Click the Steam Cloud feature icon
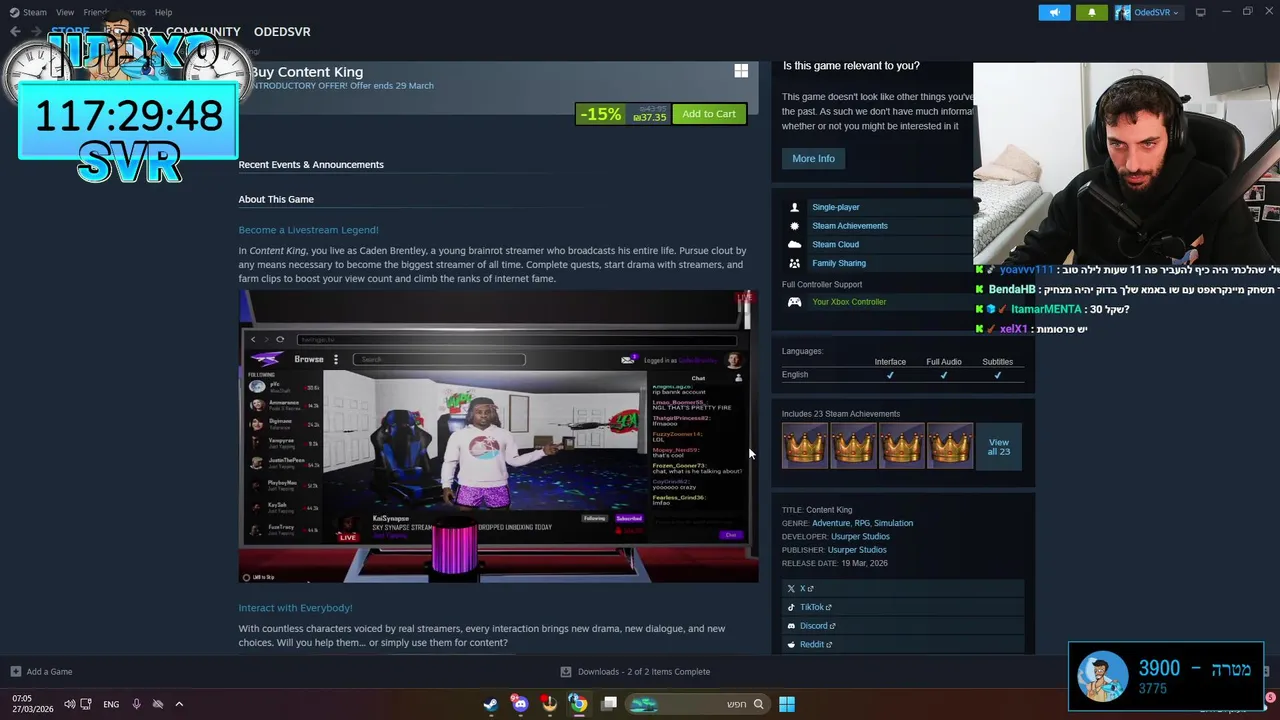Image resolution: width=1280 pixels, height=720 pixels. click(794, 244)
